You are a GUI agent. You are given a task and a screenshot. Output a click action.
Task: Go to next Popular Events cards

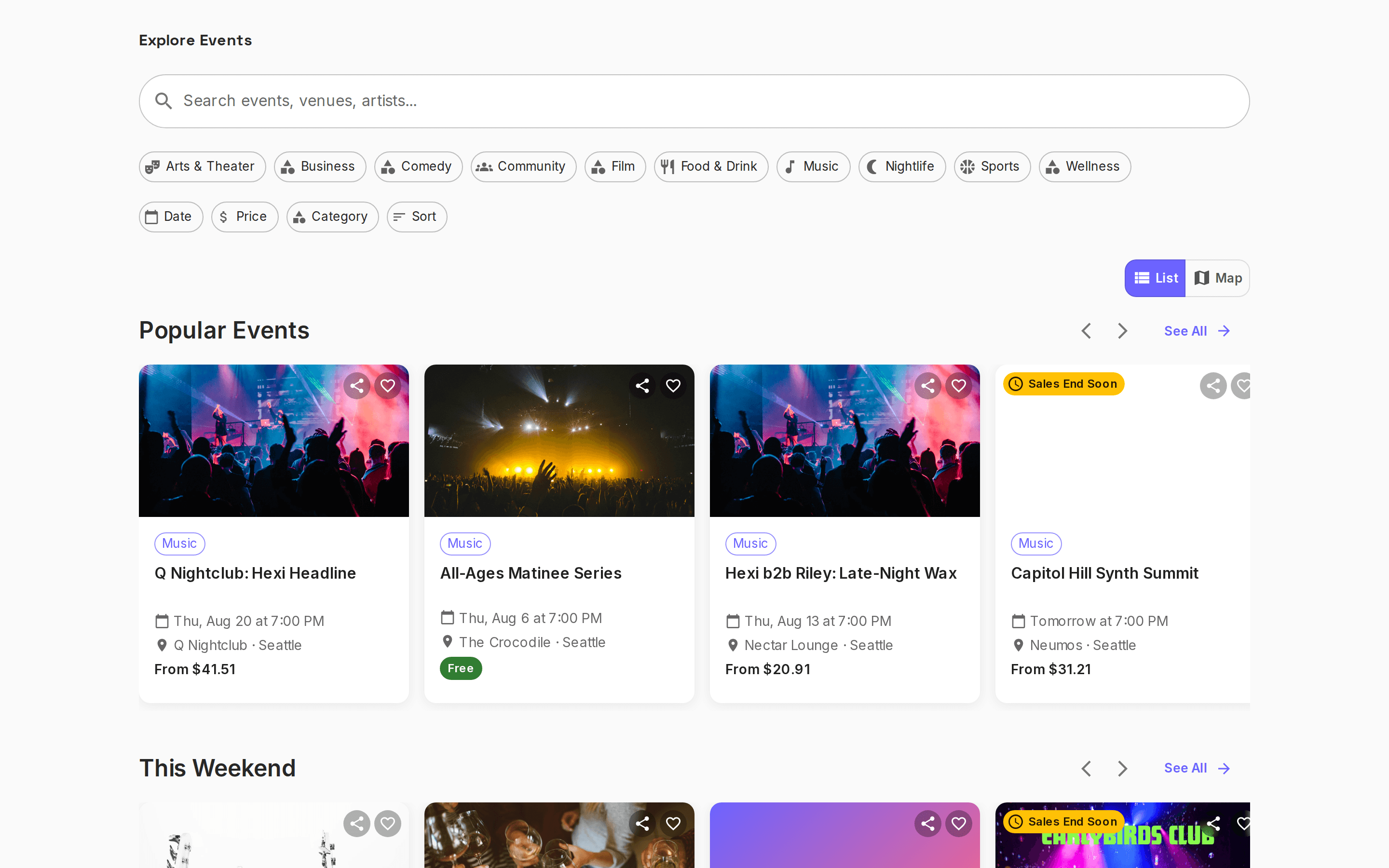pos(1123,331)
